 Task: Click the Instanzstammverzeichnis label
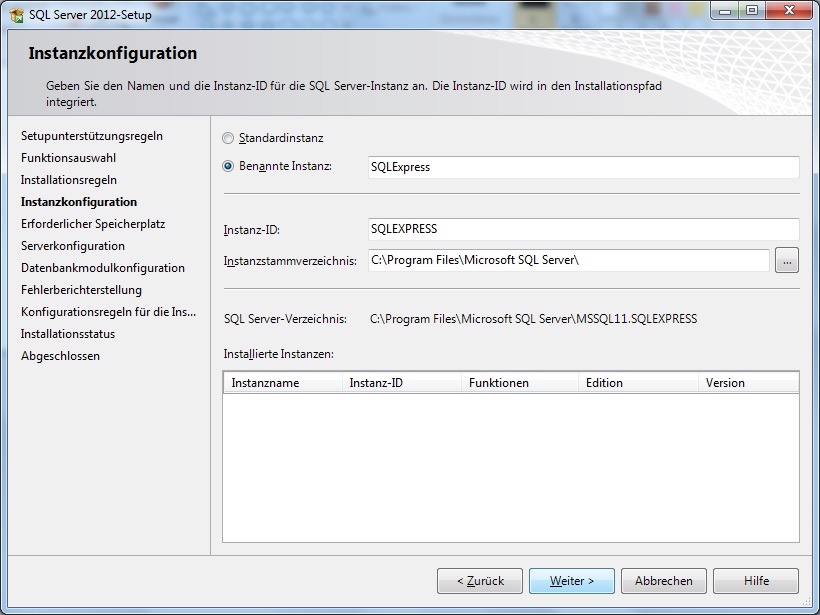pyautogui.click(x=290, y=261)
